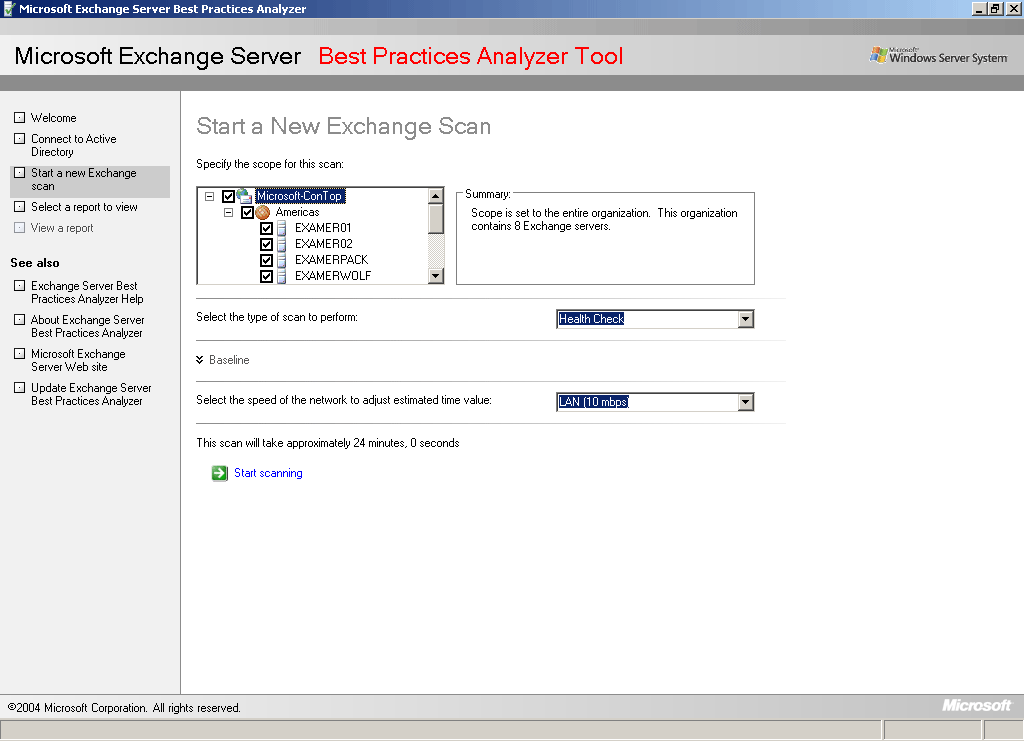Collapse the Americas tree node
The image size is (1024, 741).
click(x=228, y=213)
